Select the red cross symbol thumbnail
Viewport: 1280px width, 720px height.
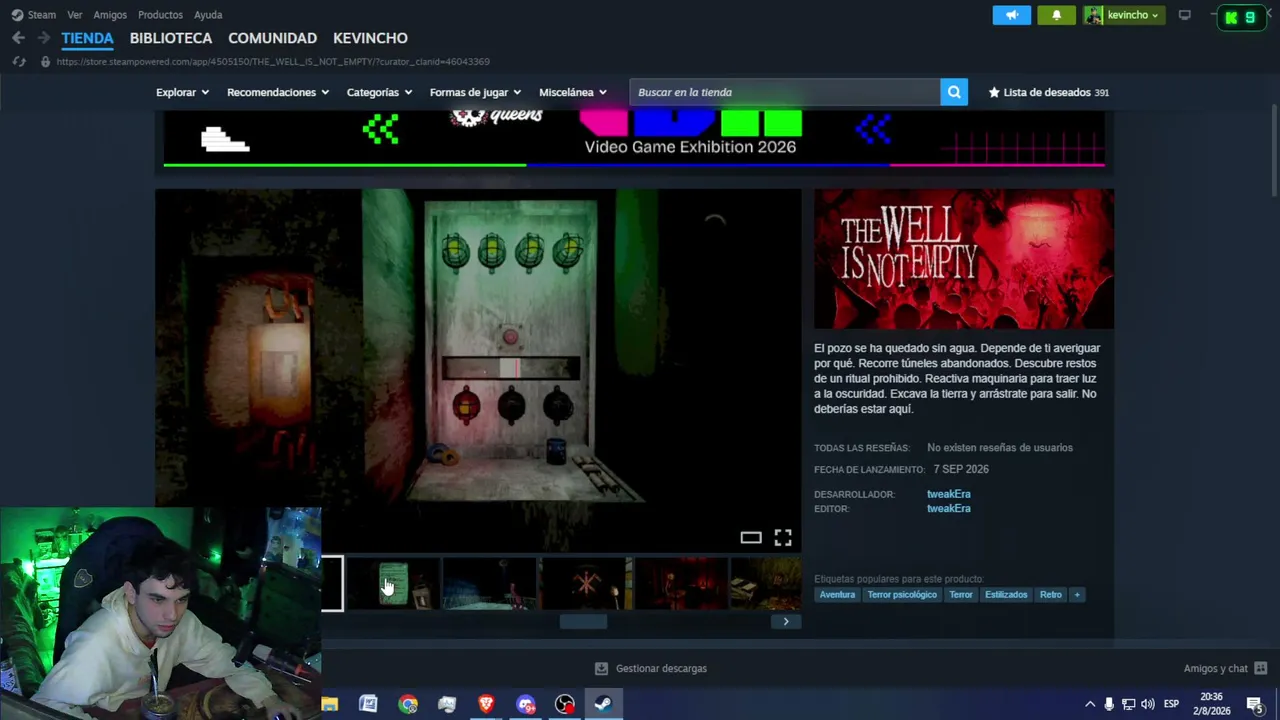587,584
